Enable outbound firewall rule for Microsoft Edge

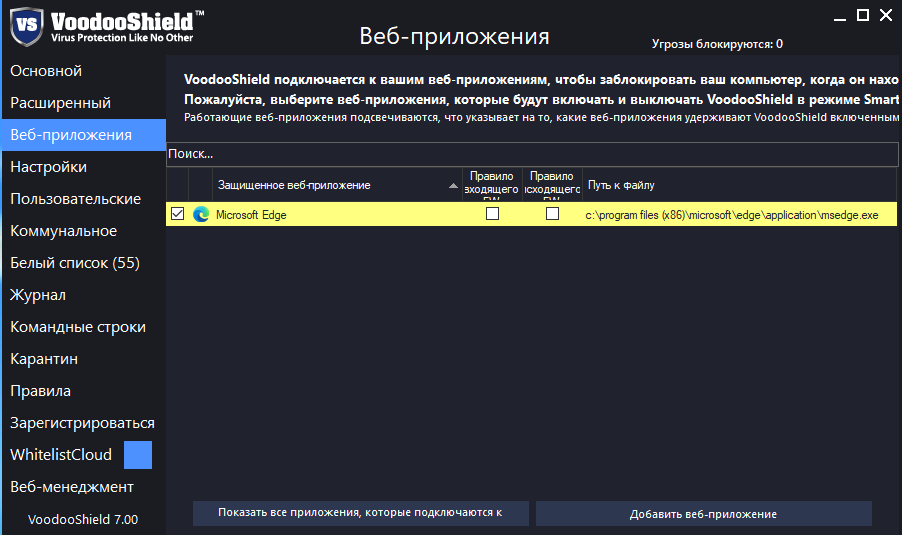(x=552, y=214)
